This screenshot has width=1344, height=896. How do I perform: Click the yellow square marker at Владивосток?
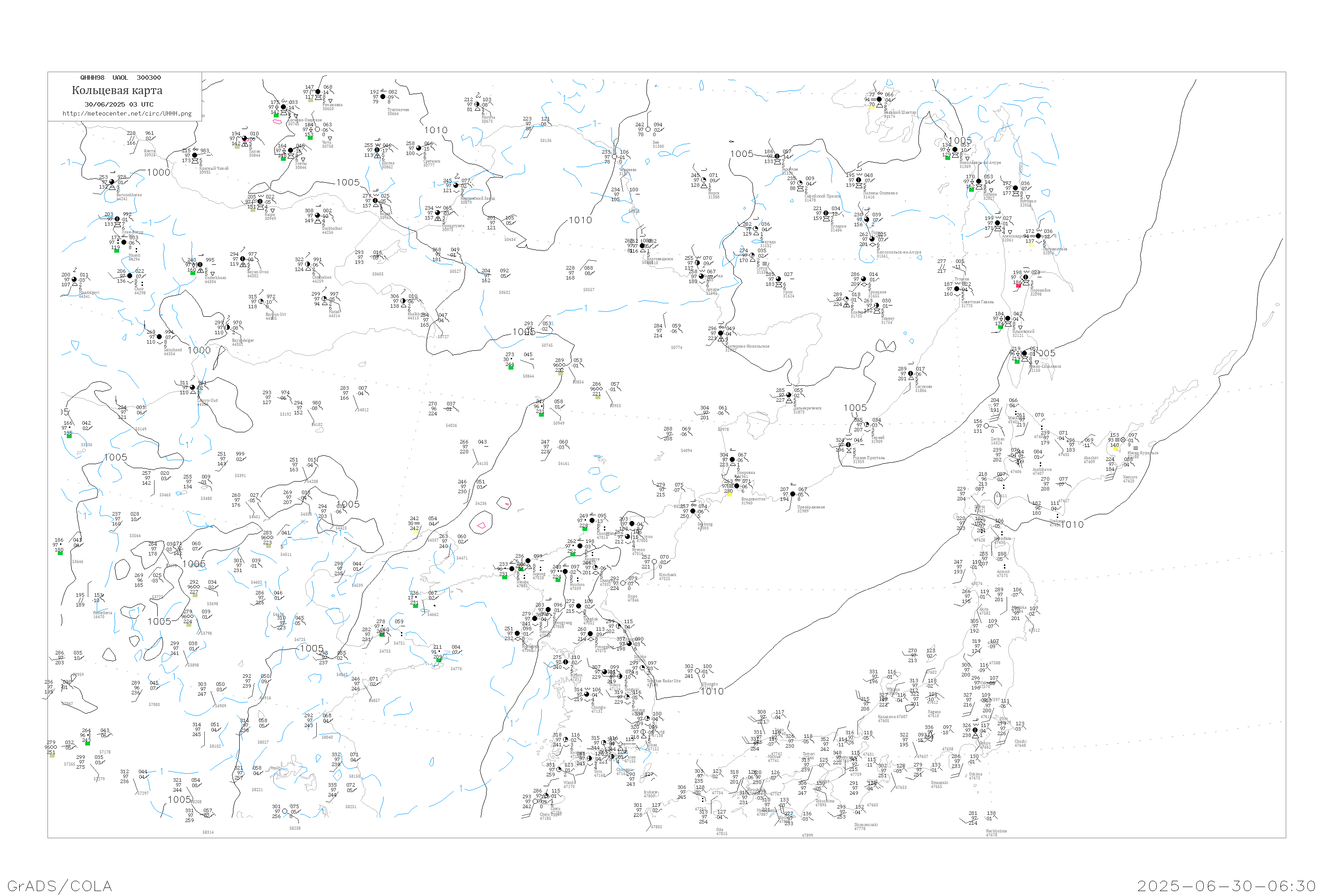pyautogui.click(x=729, y=495)
